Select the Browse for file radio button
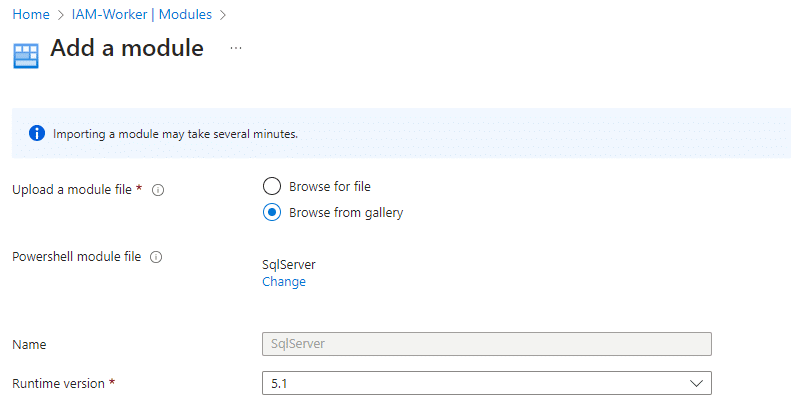 point(271,186)
